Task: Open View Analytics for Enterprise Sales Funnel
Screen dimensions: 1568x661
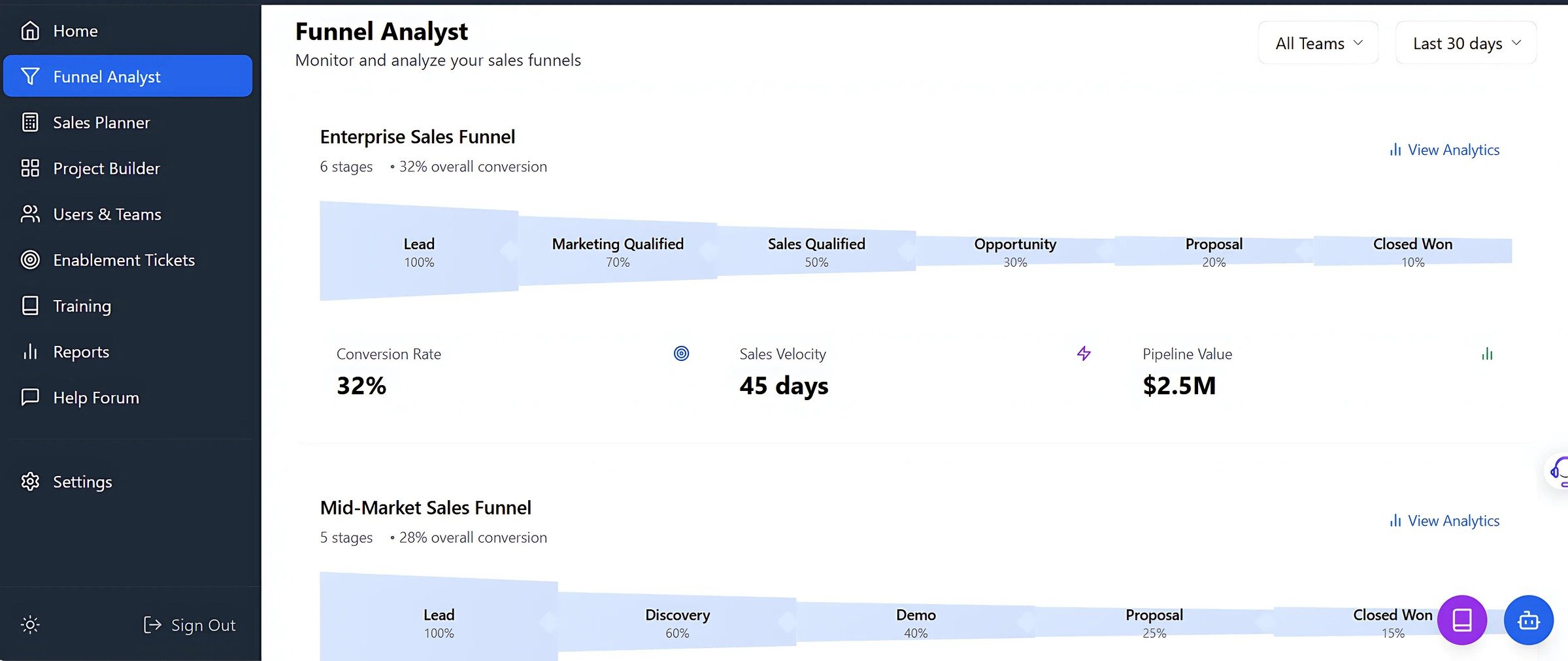Action: click(1444, 150)
